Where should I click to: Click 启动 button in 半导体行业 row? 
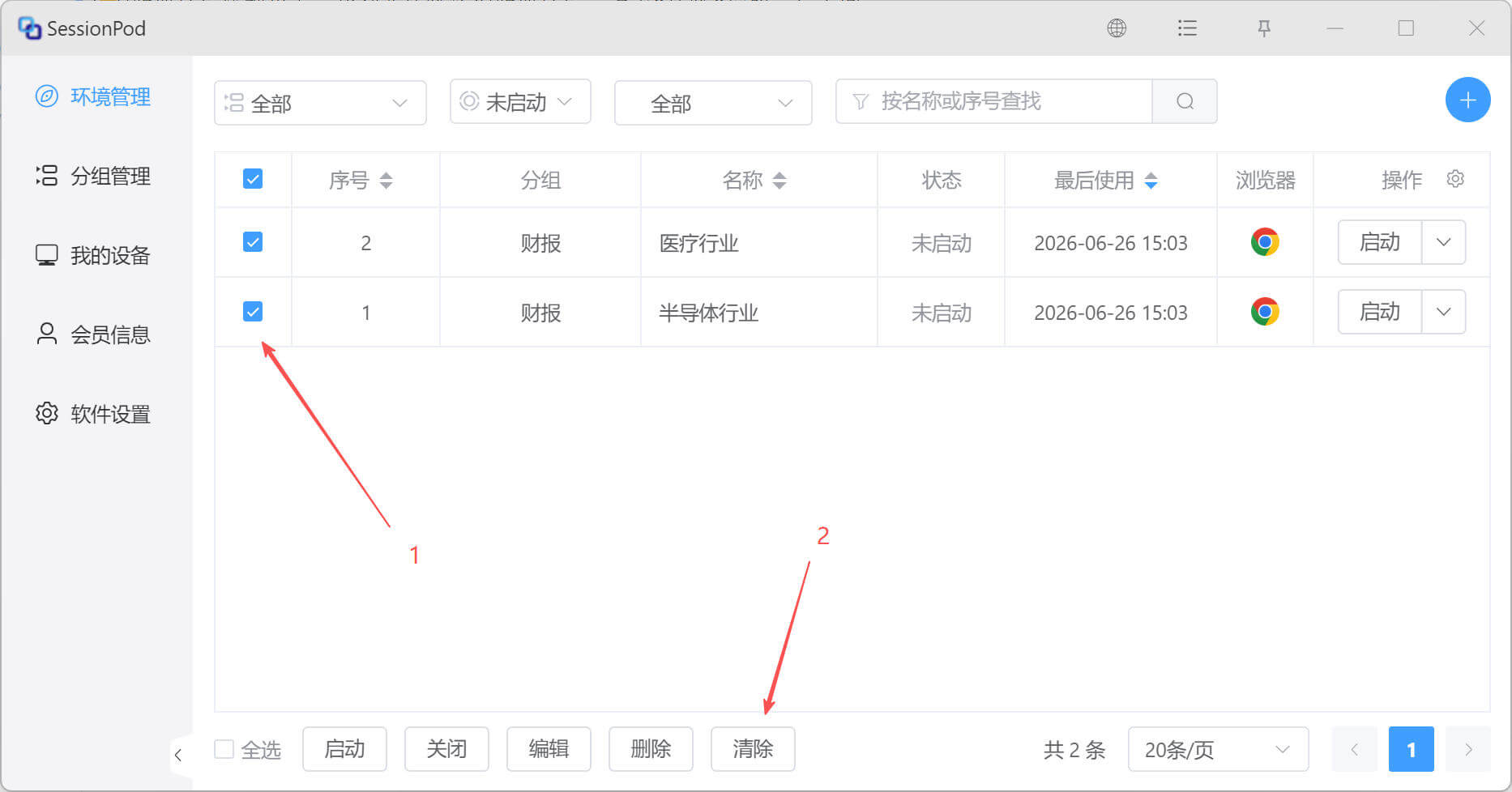coord(1379,312)
